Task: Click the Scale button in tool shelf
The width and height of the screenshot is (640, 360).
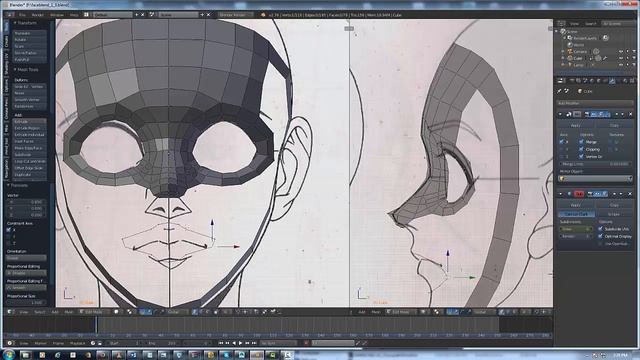Action: pos(29,46)
